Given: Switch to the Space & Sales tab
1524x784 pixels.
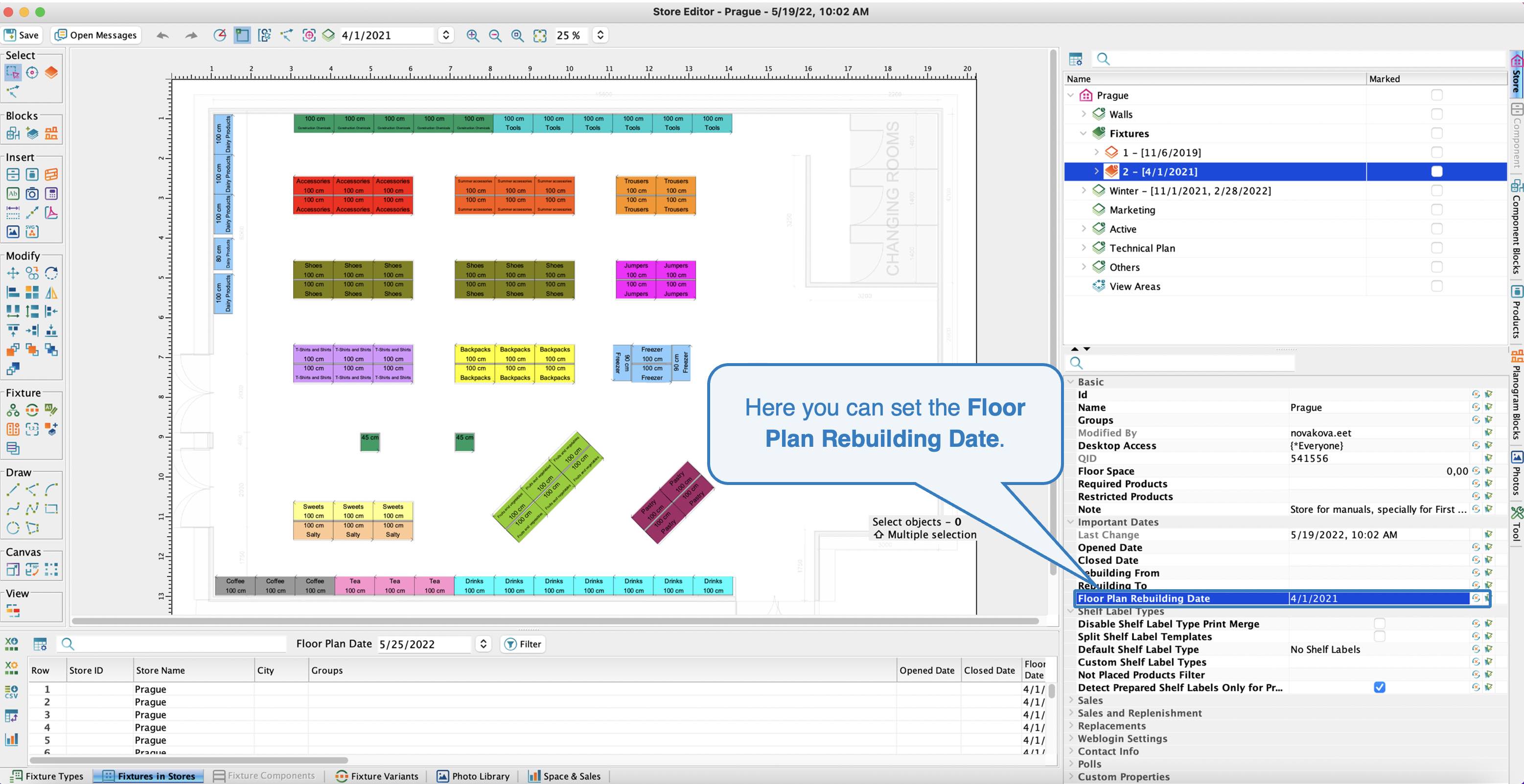Looking at the screenshot, I should (x=564, y=776).
